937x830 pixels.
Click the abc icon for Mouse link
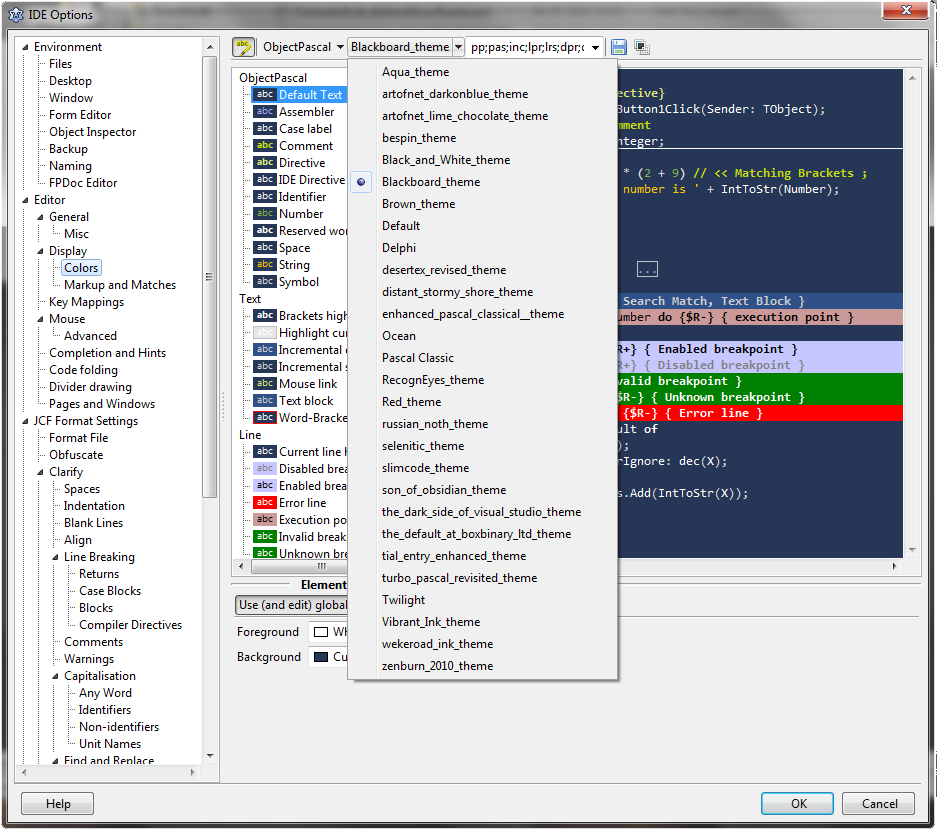click(265, 384)
